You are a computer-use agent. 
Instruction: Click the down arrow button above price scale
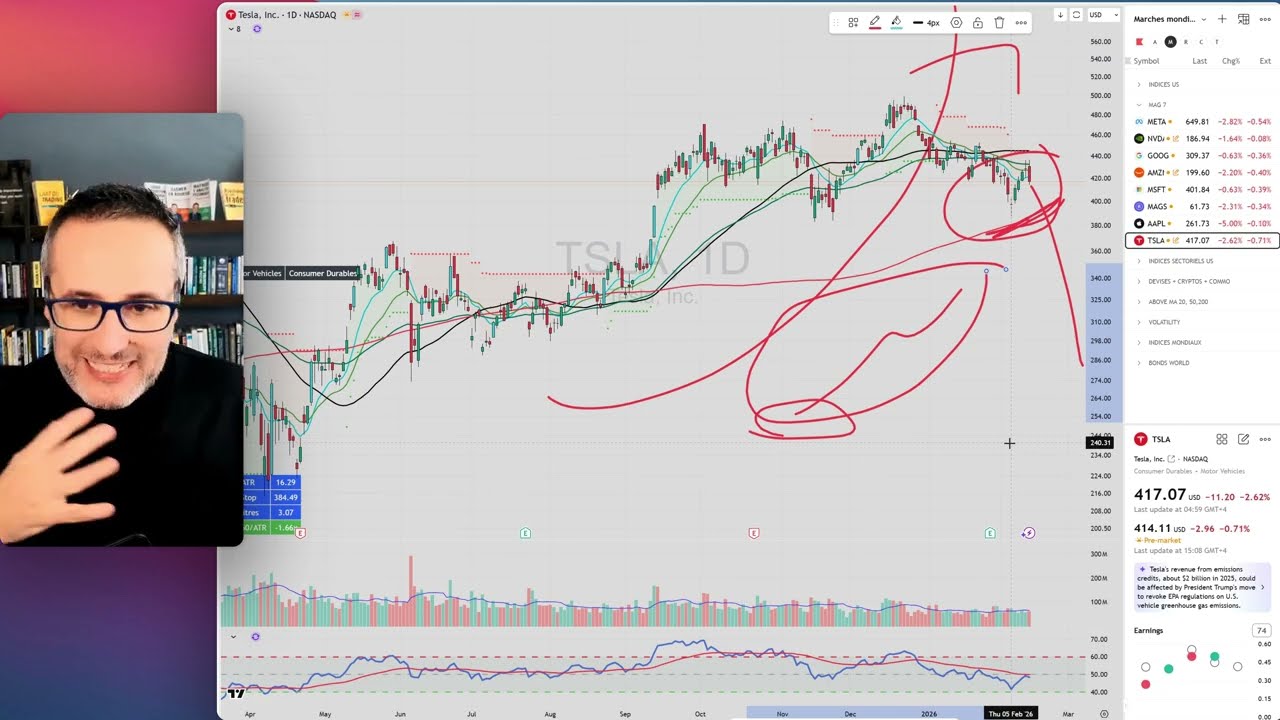coord(1060,15)
